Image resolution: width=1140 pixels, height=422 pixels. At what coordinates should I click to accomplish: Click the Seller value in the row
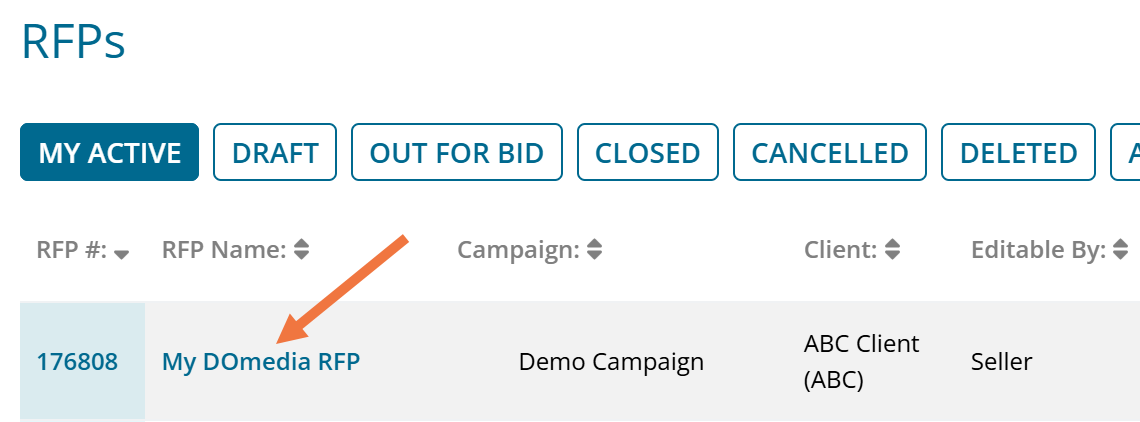[x=1001, y=361]
